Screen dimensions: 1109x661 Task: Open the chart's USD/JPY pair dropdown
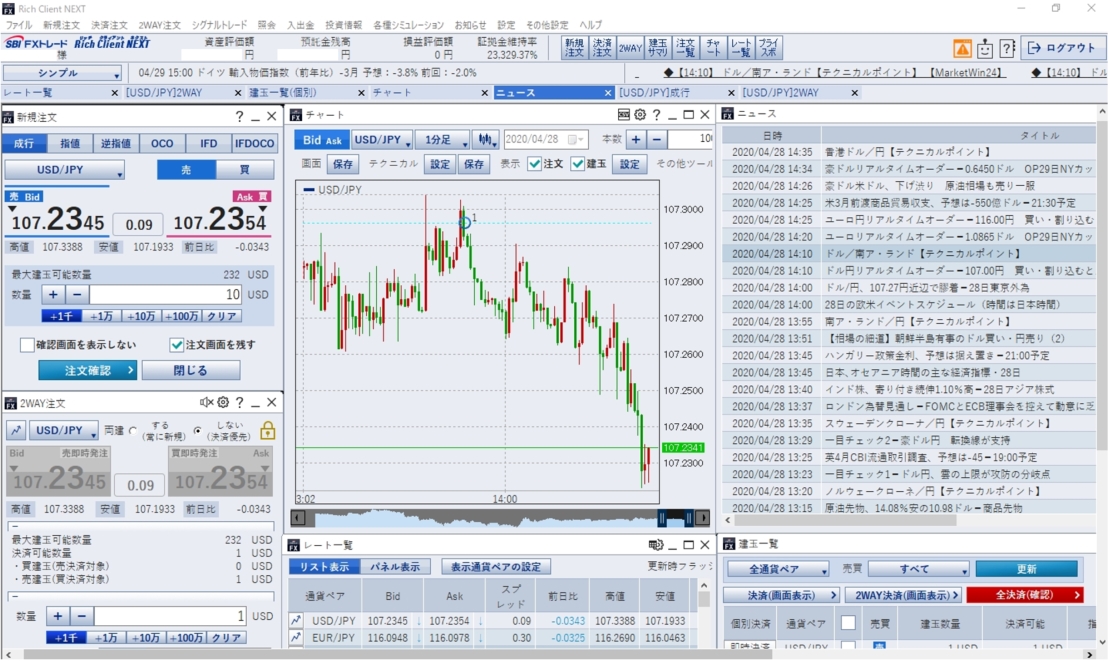coord(382,140)
